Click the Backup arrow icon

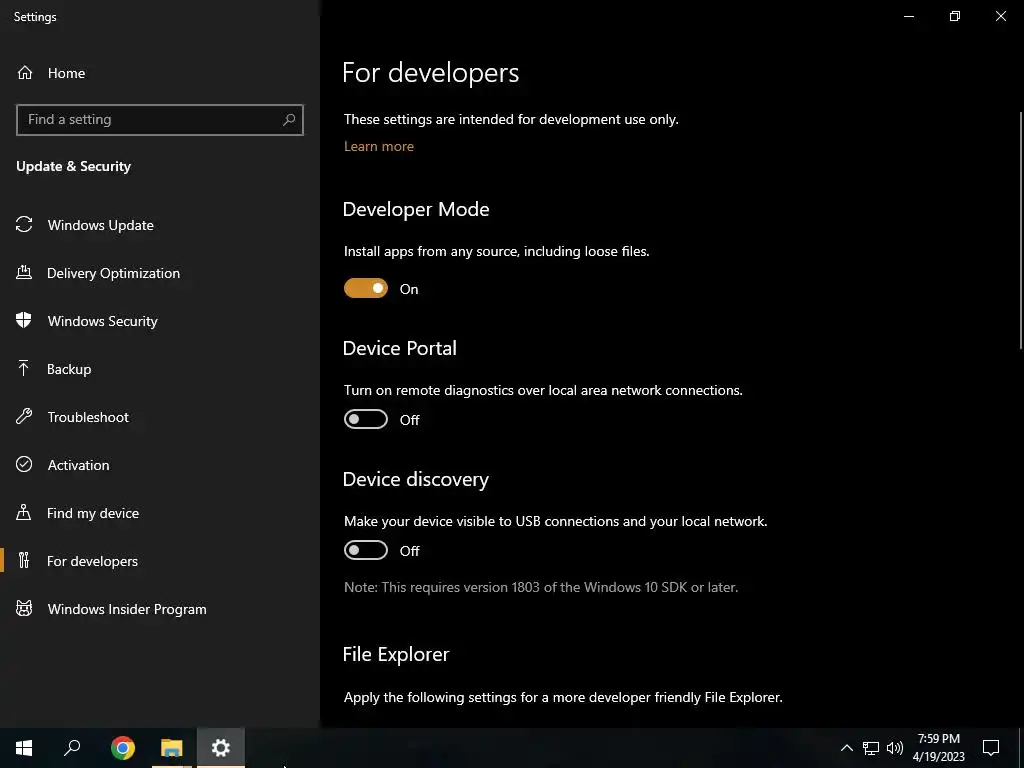(24, 368)
